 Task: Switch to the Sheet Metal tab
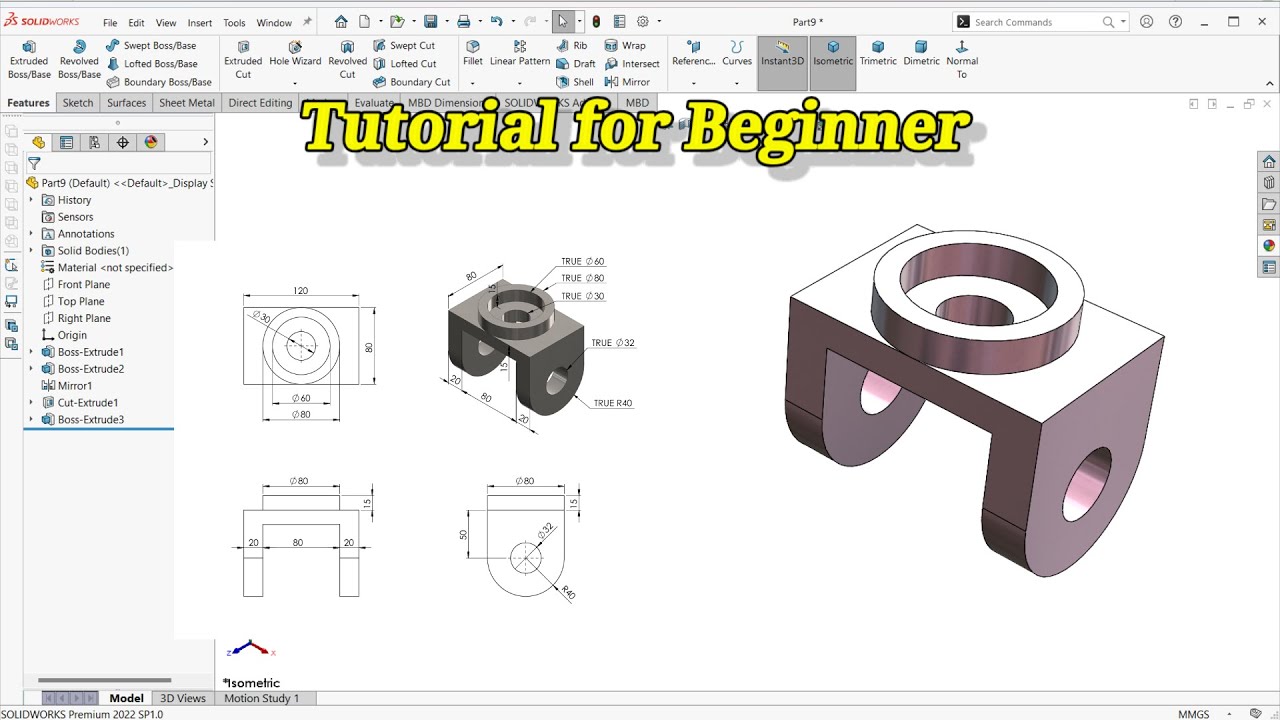pos(187,103)
